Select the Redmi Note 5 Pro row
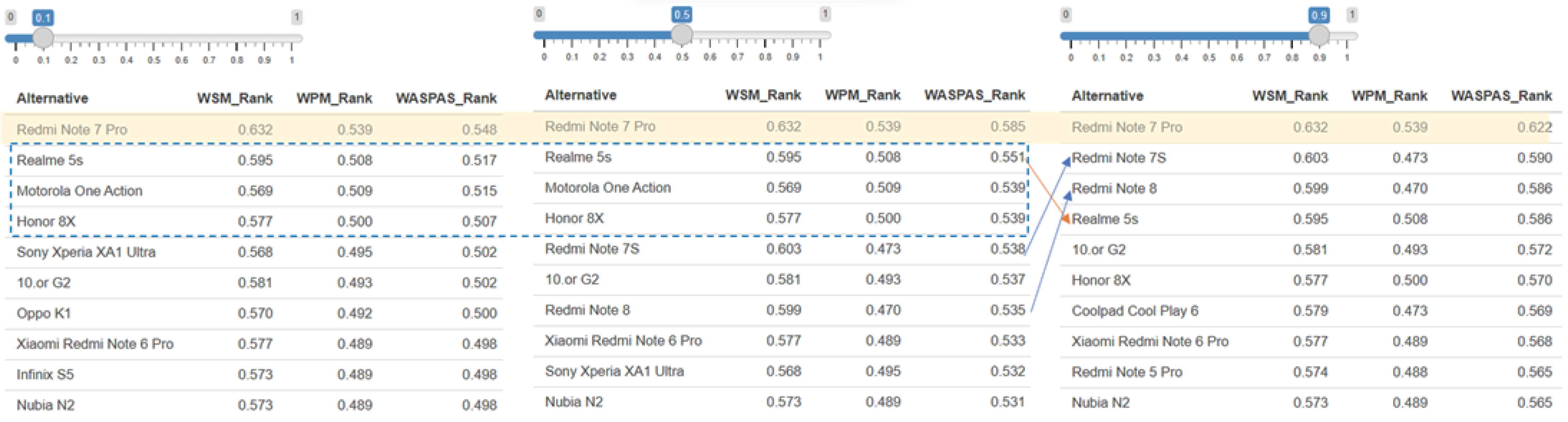Image resolution: width=1568 pixels, height=422 pixels. (1127, 372)
